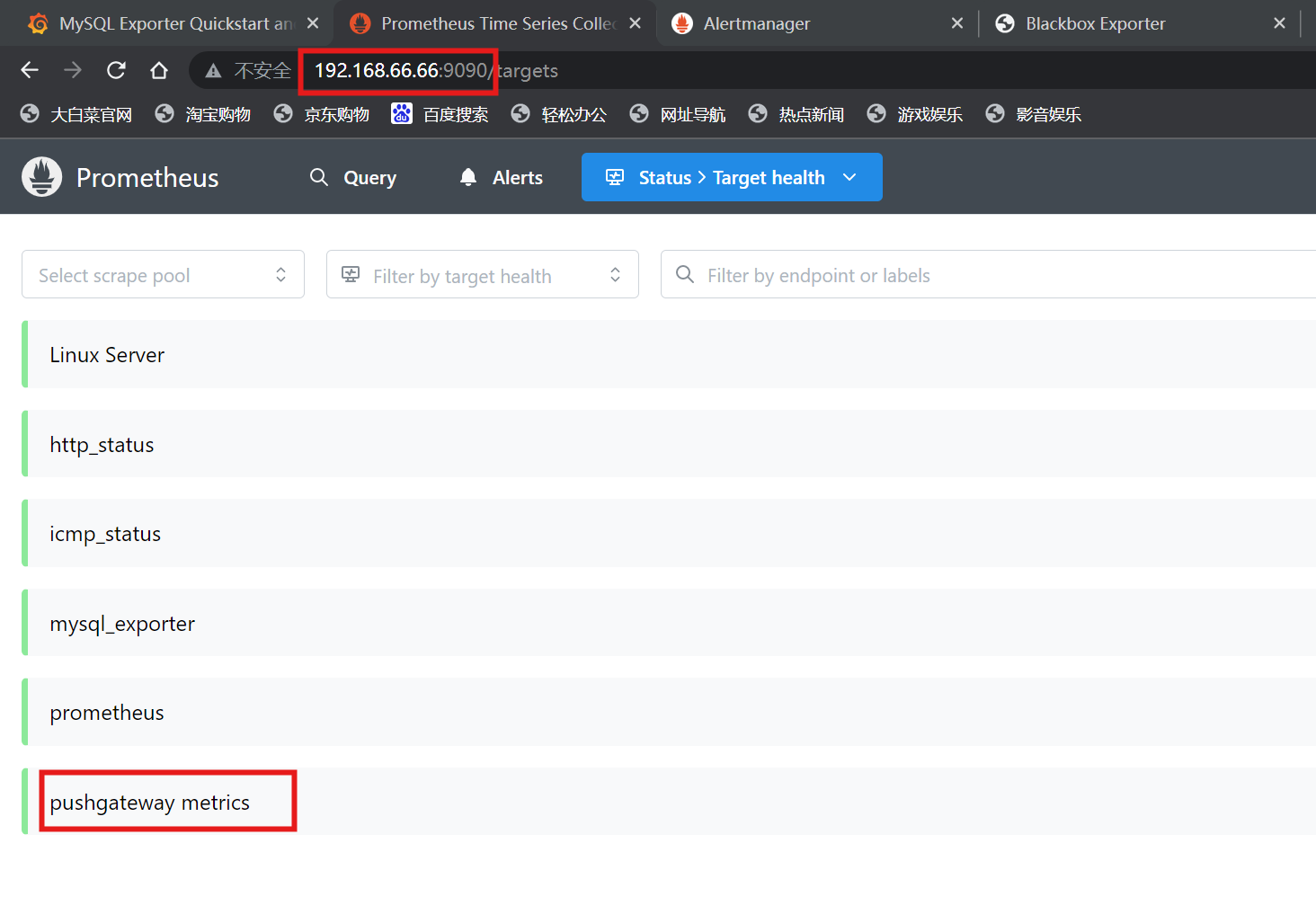
Task: Close the MySQL Exporter Quickstart tab
Action: click(x=313, y=23)
